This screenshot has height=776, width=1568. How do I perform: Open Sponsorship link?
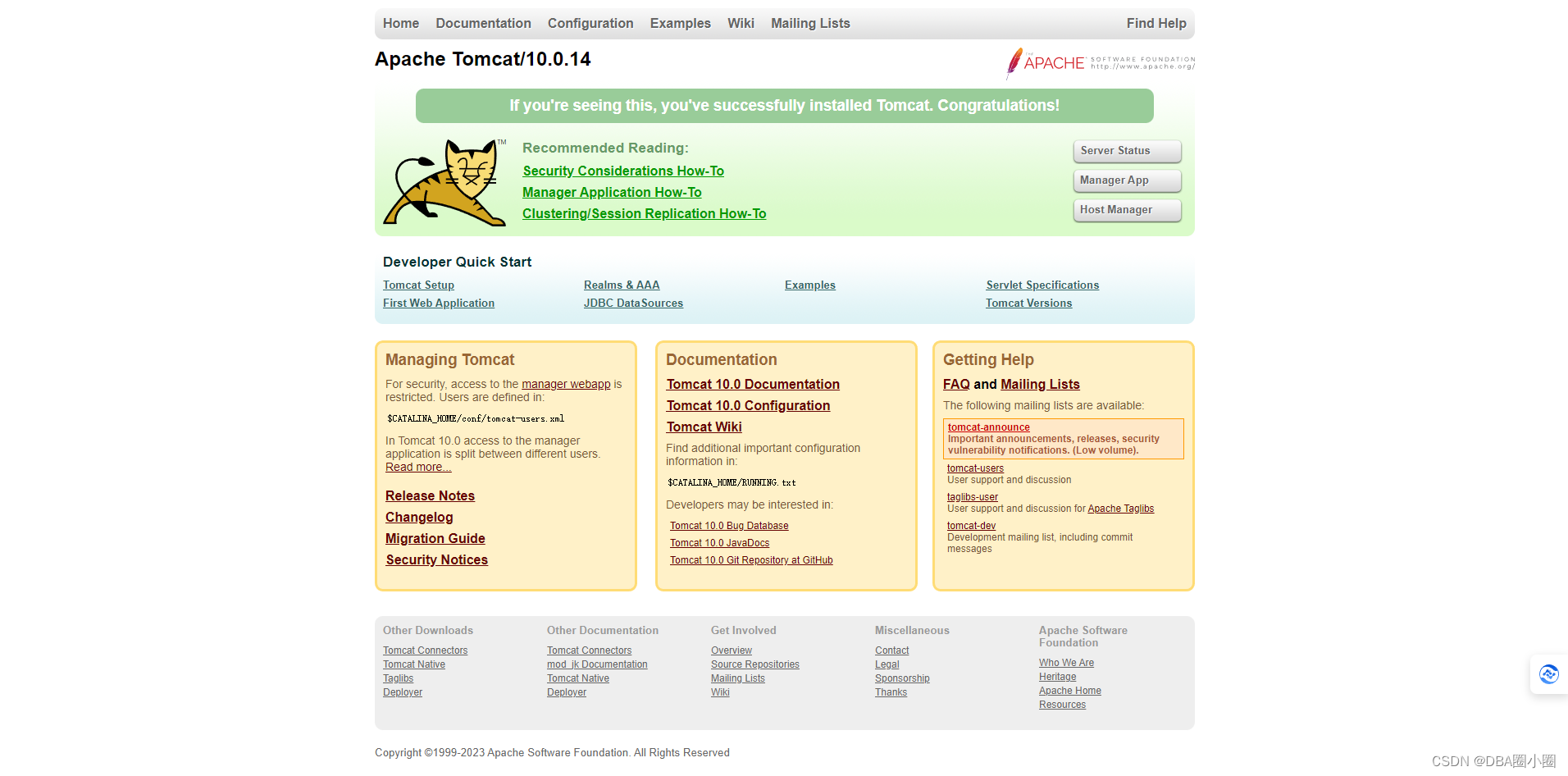(902, 678)
